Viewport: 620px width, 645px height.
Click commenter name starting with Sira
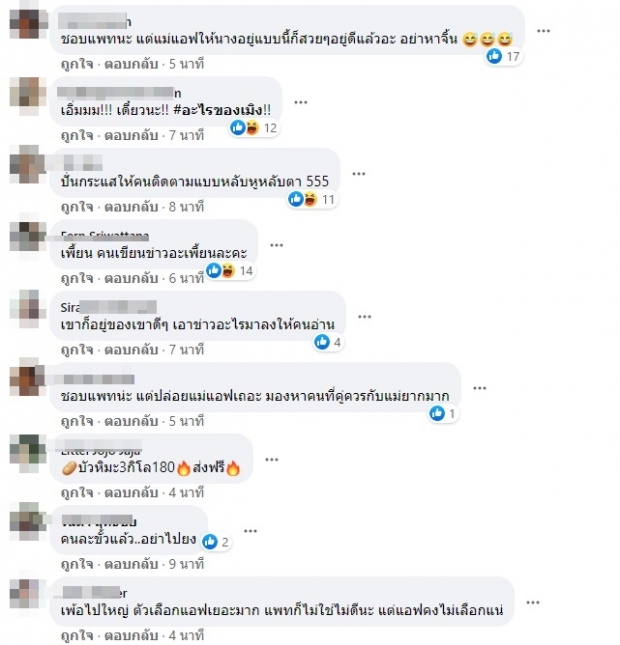pyautogui.click(x=109, y=307)
